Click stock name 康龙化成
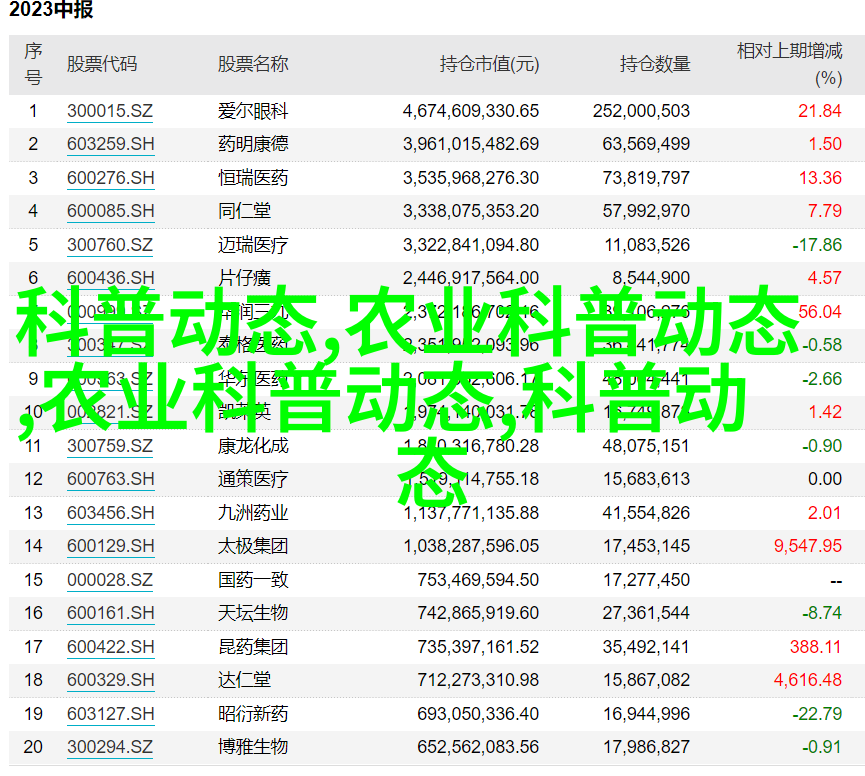This screenshot has width=865, height=776. [x=253, y=446]
